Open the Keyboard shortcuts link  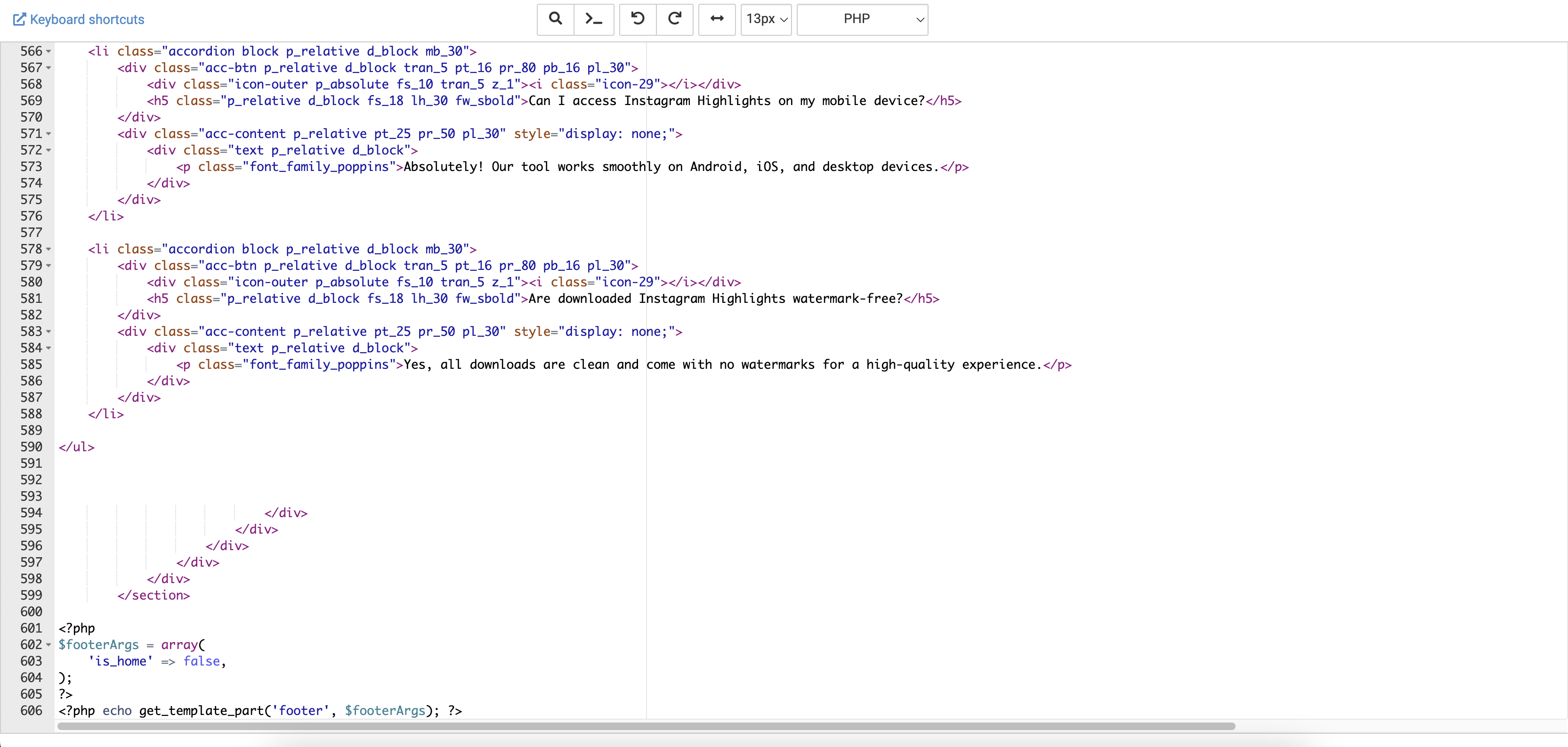87,19
